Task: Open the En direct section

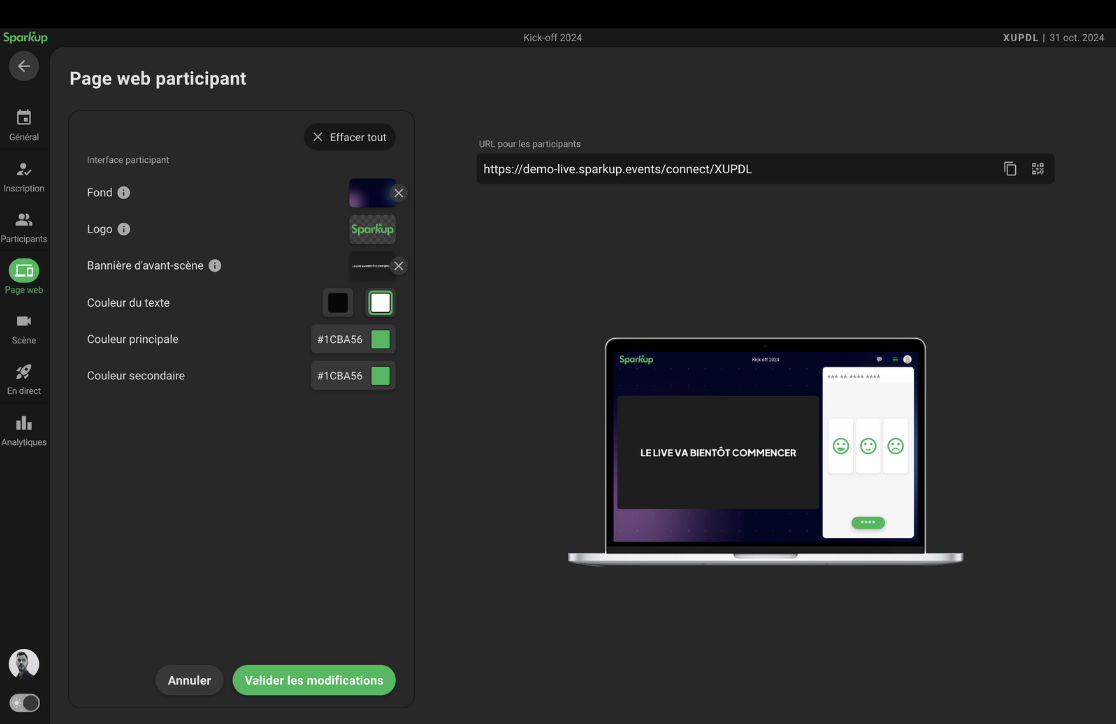Action: [24, 378]
